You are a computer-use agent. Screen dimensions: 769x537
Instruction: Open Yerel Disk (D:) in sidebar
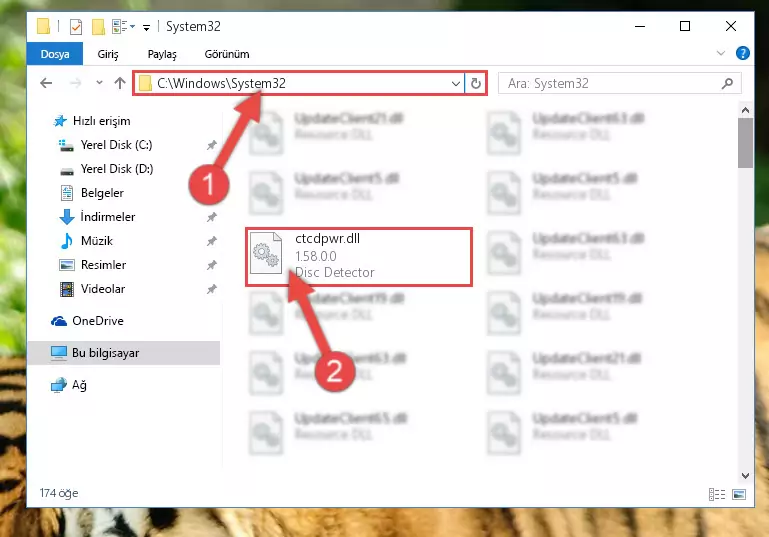click(117, 169)
